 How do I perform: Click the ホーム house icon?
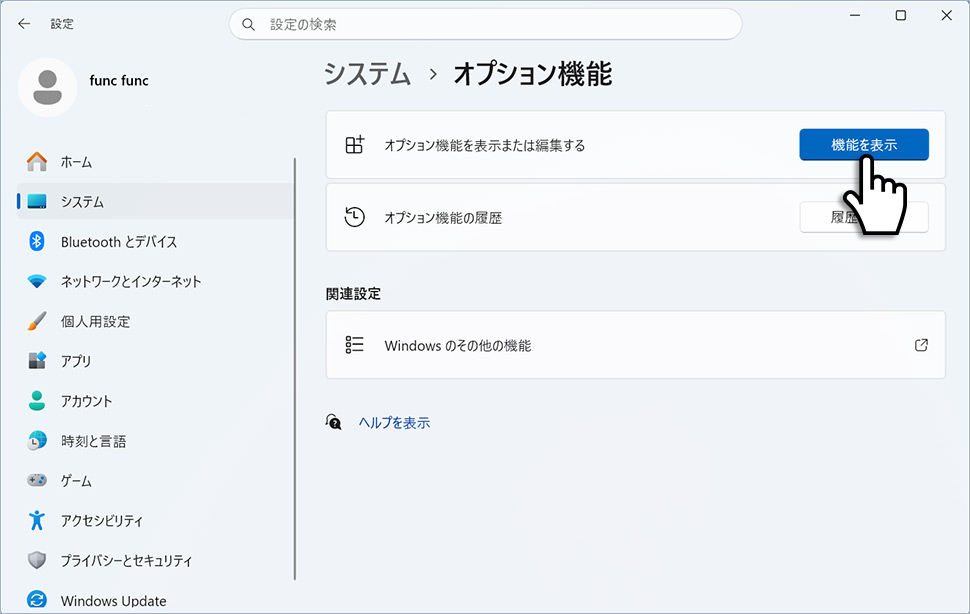point(37,161)
